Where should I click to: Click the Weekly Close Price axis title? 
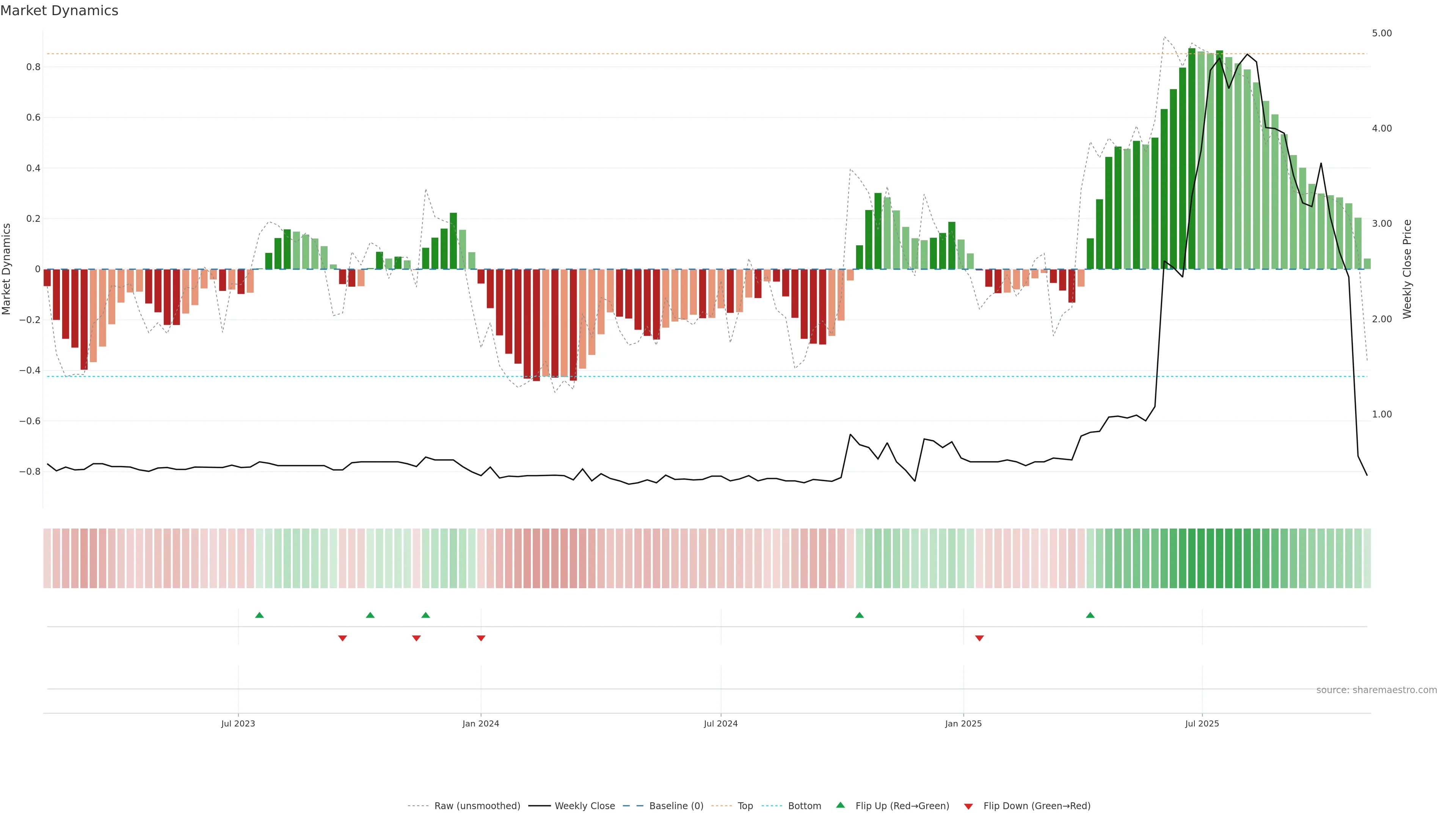click(1407, 269)
